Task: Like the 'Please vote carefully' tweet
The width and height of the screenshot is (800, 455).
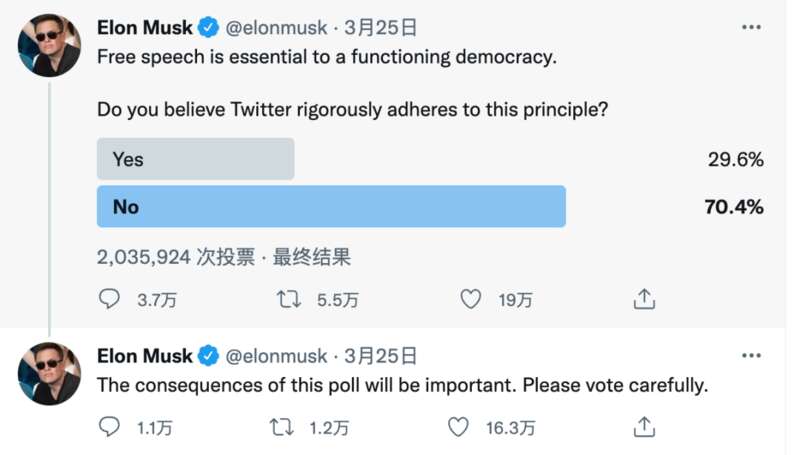Action: [x=458, y=426]
